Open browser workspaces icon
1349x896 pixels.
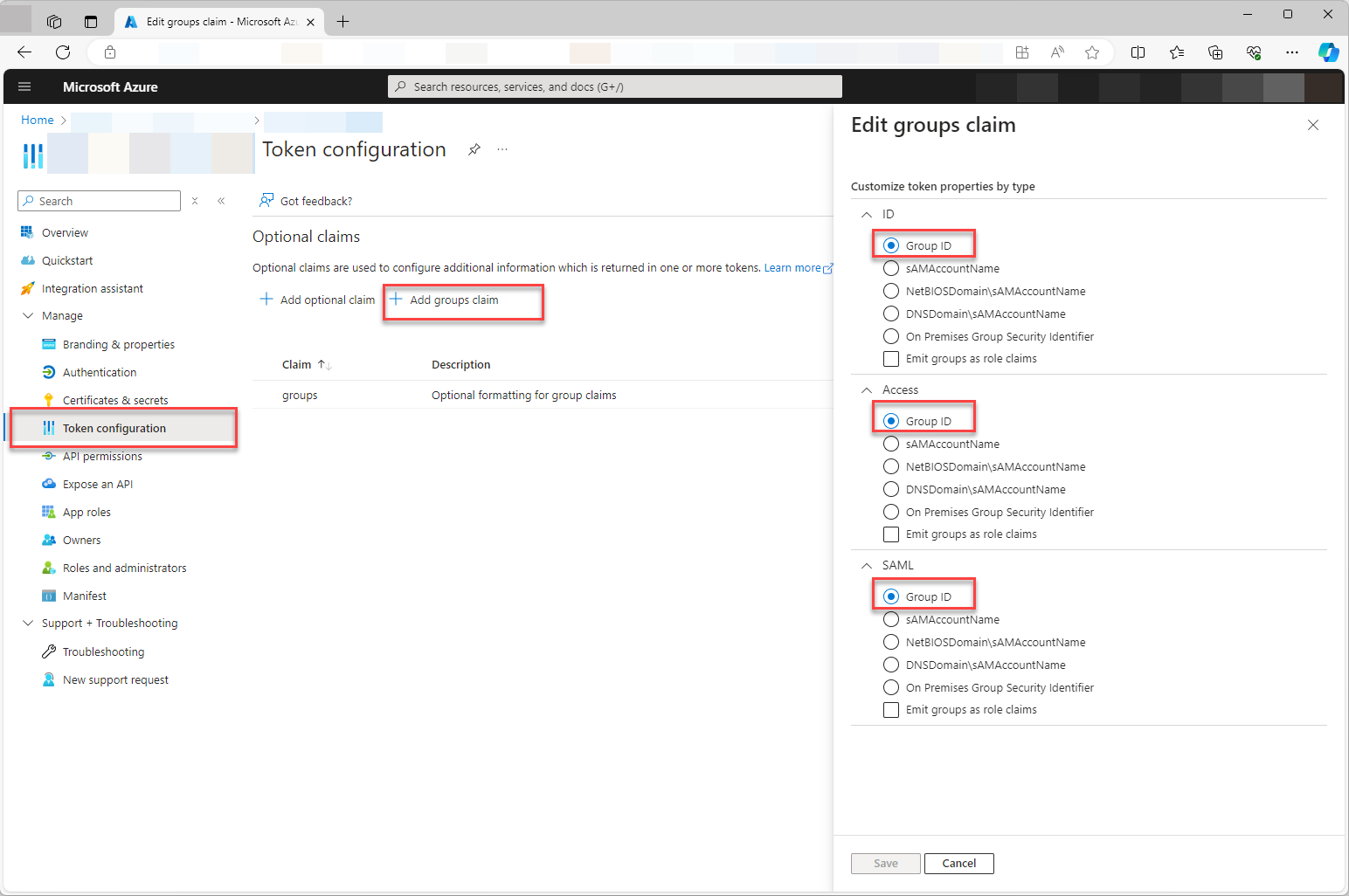[x=54, y=22]
